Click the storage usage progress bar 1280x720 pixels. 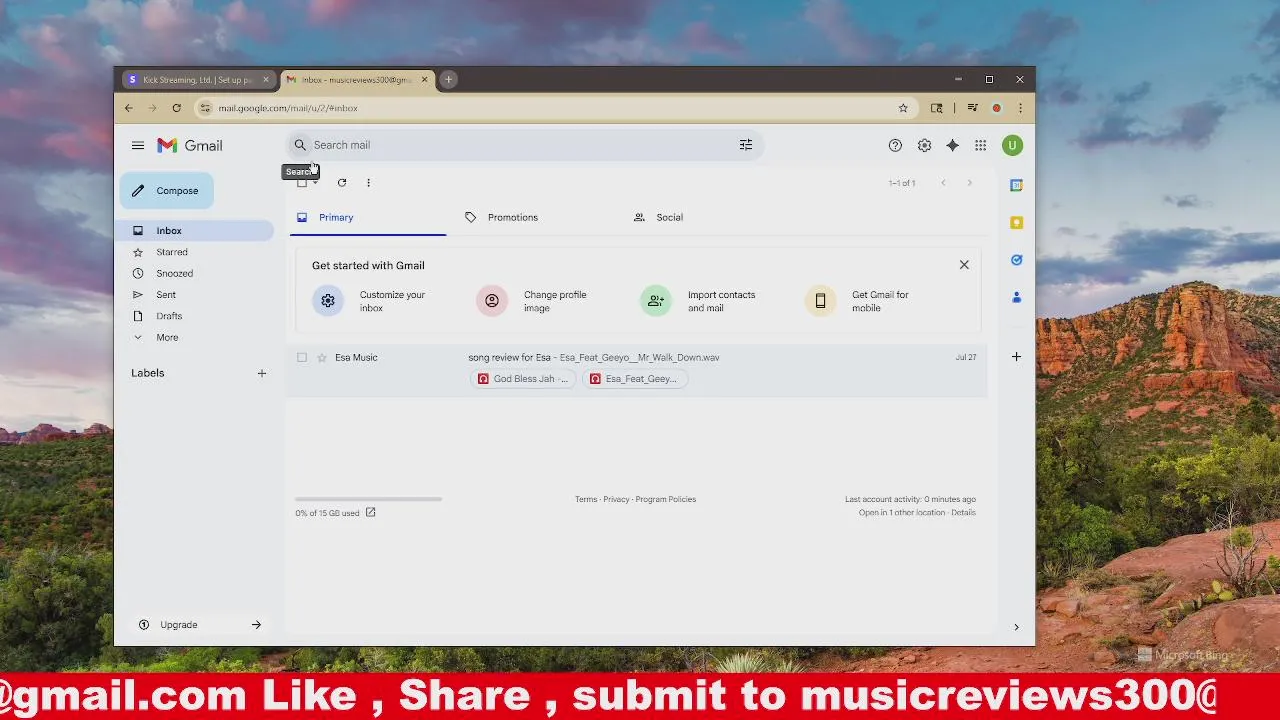click(368, 498)
